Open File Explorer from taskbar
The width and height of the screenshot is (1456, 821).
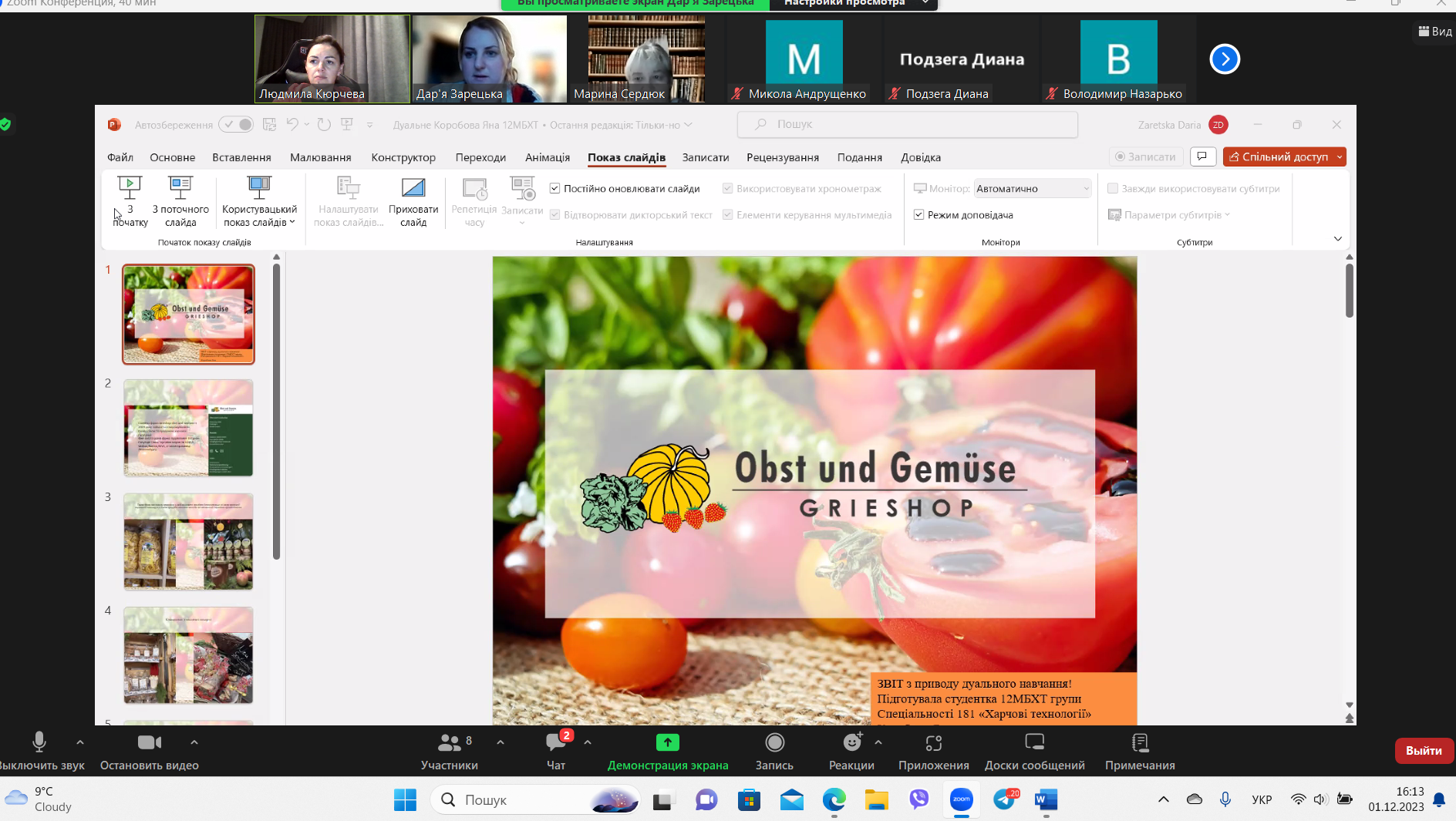click(x=876, y=800)
